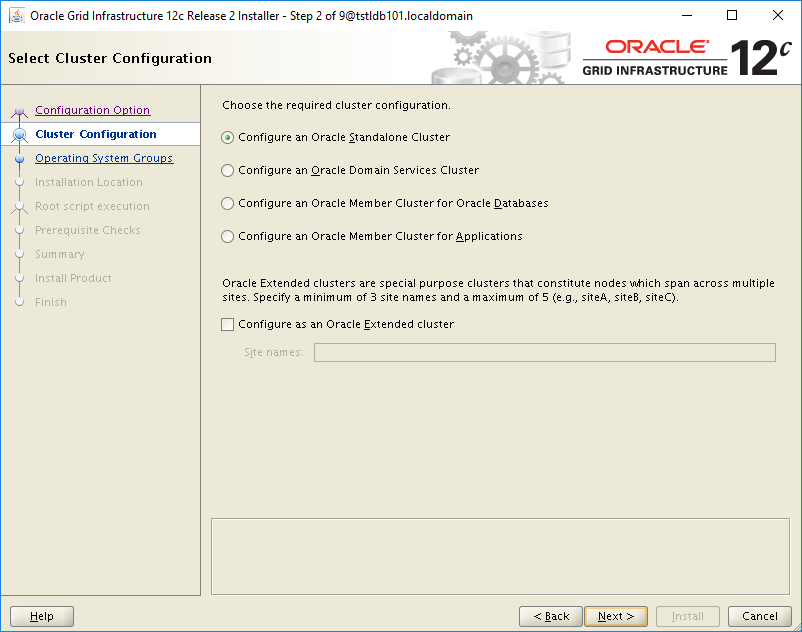Click the Operating System Groups step icon
The width and height of the screenshot is (802, 632).
tap(21, 158)
